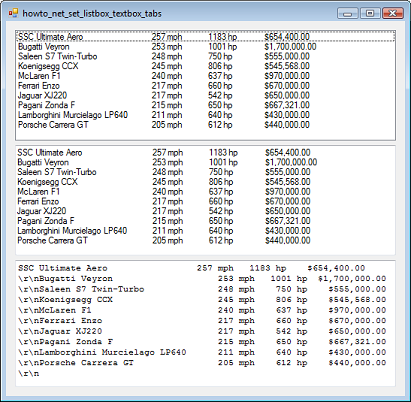Place cursor on SSC Ultimate Aero in middle text box
The width and height of the screenshot is (411, 402).
point(50,153)
